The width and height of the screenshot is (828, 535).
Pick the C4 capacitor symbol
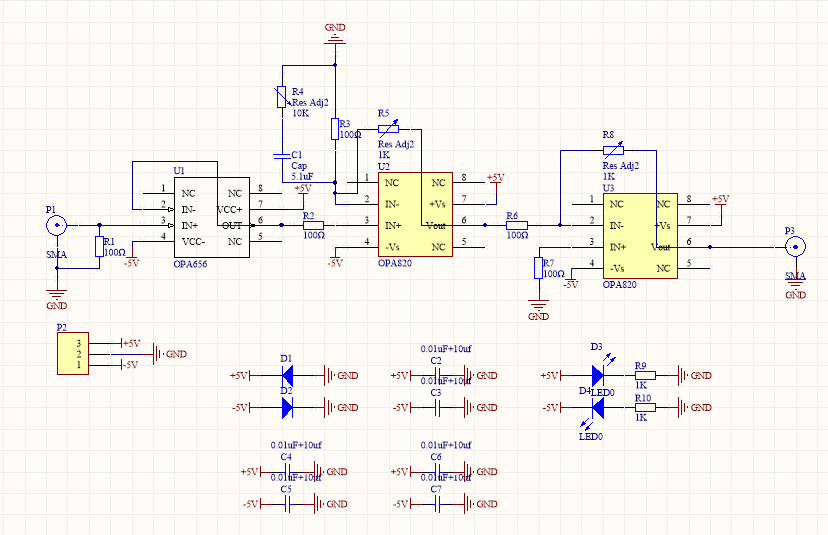287,472
